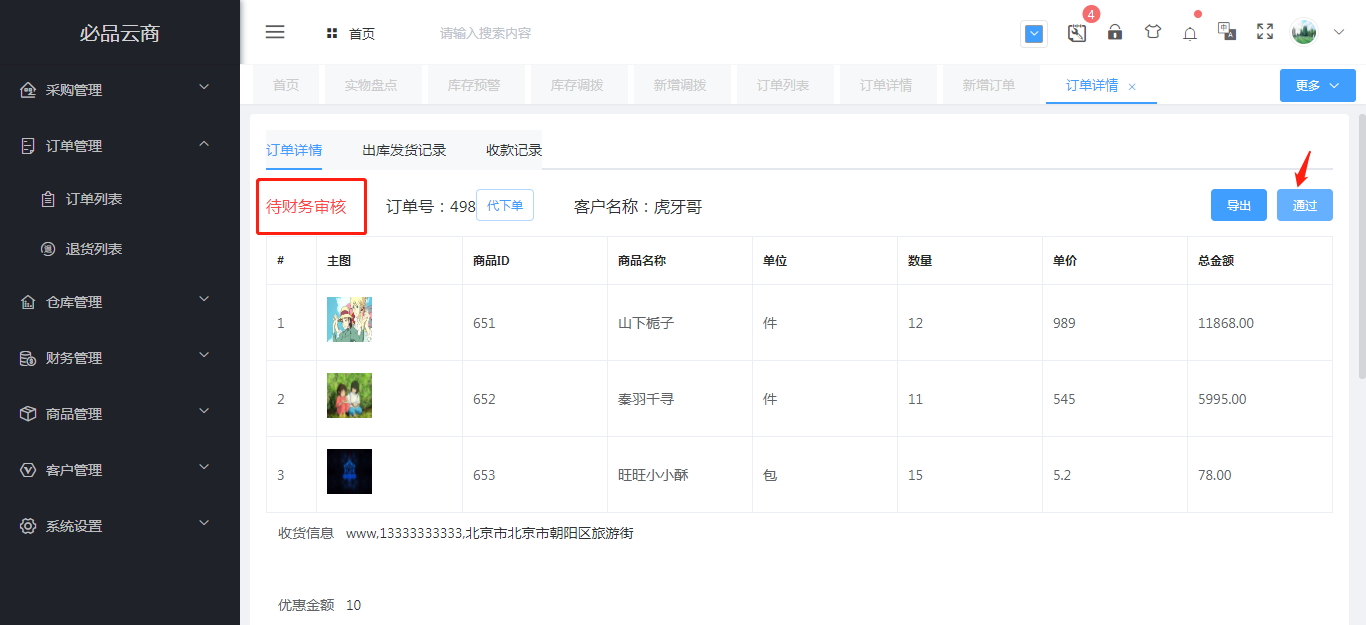Select the 收款记录 sub-tab
1366x625 pixels.
514,150
